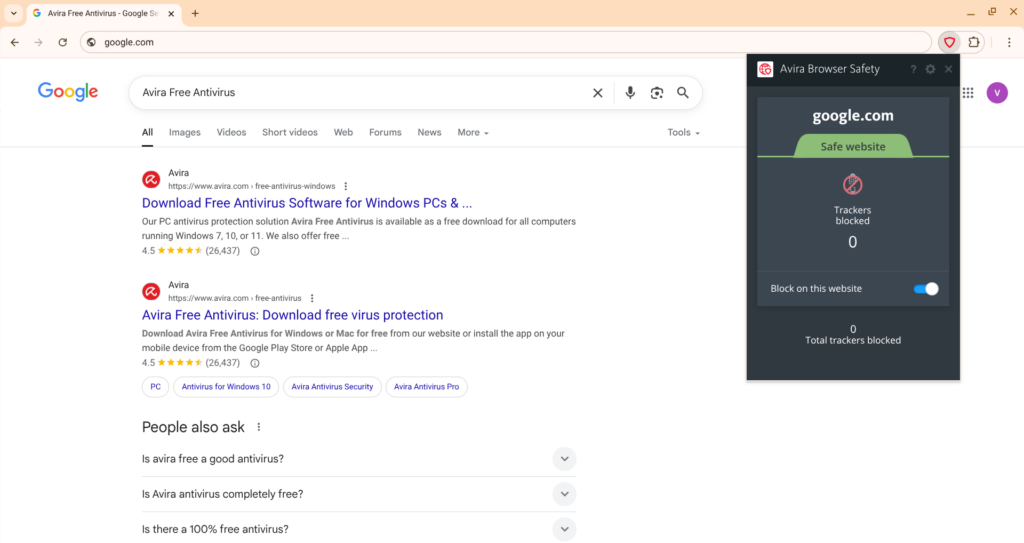The width and height of the screenshot is (1024, 543).
Task: Clear the search box with the X icon
Action: click(x=598, y=93)
